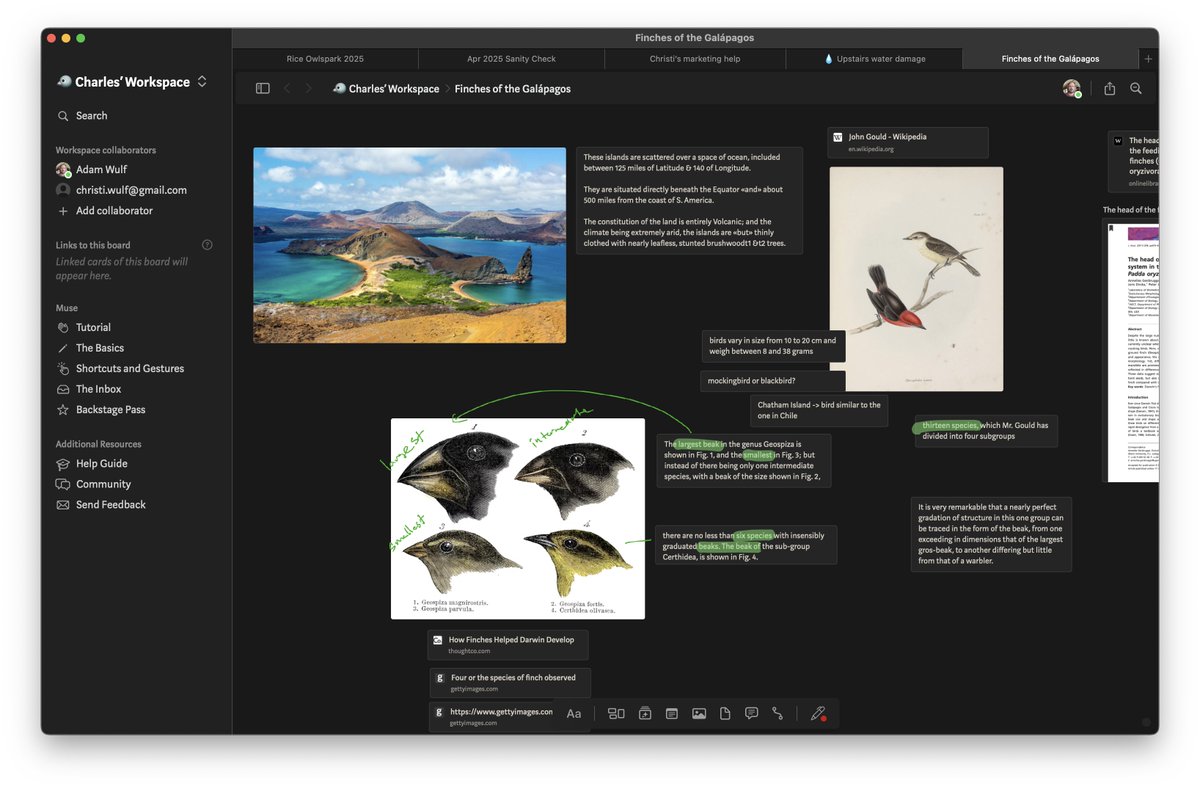This screenshot has width=1200, height=789.
Task: Click the collaborator avatar in the header
Action: 1071,88
